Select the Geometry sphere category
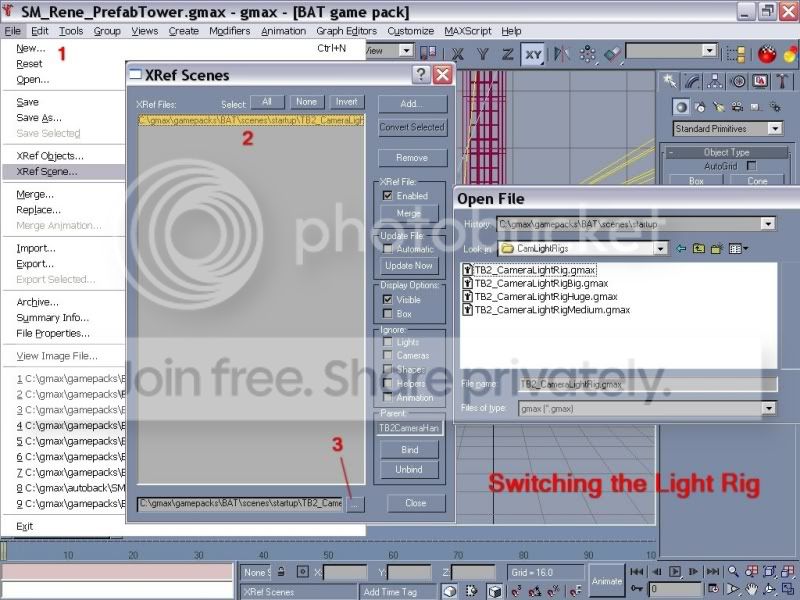 point(681,107)
